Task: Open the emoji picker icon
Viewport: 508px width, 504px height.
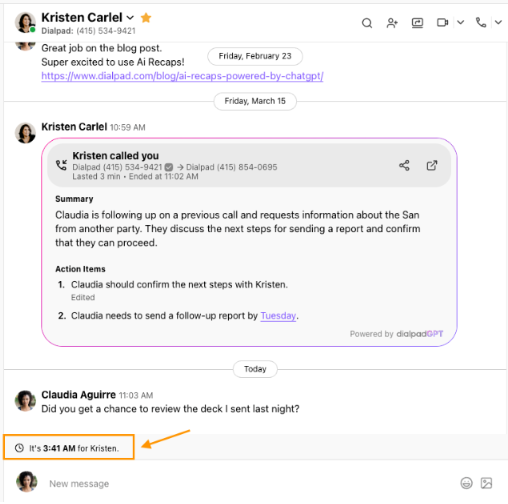Action: 466,483
